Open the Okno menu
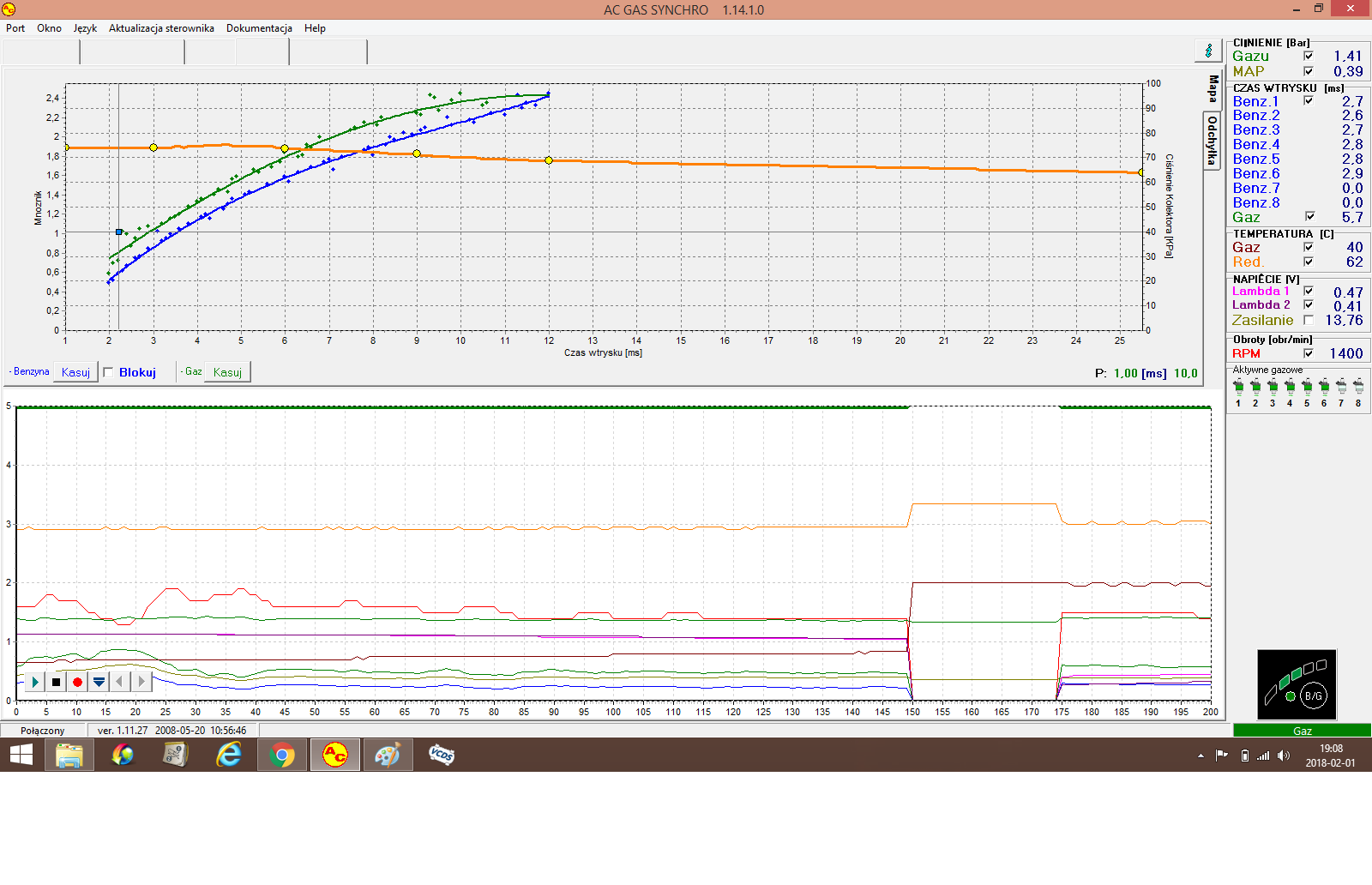The image size is (1372, 885). pos(49,28)
